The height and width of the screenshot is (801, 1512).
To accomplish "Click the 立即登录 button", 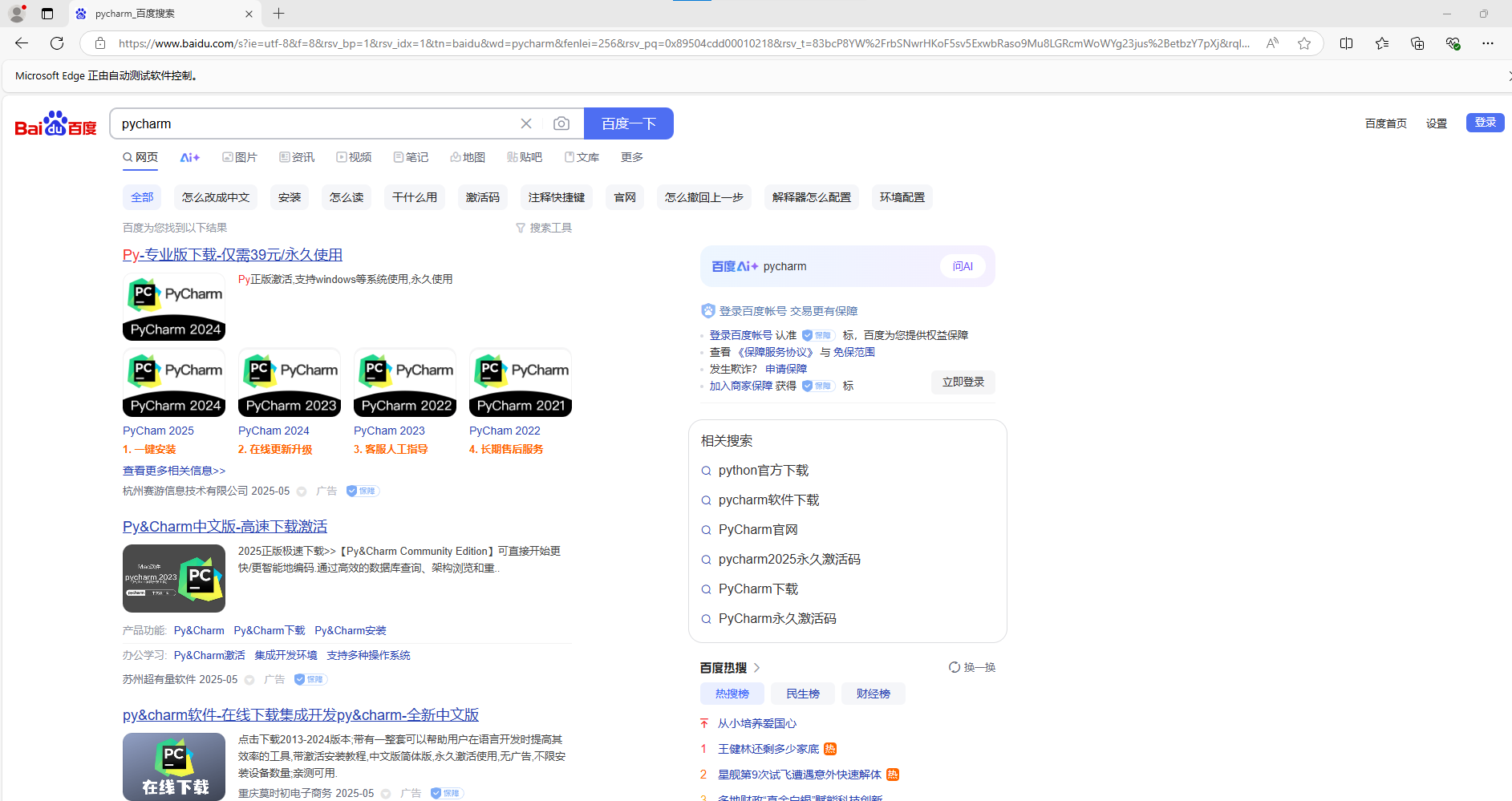I will 963,382.
